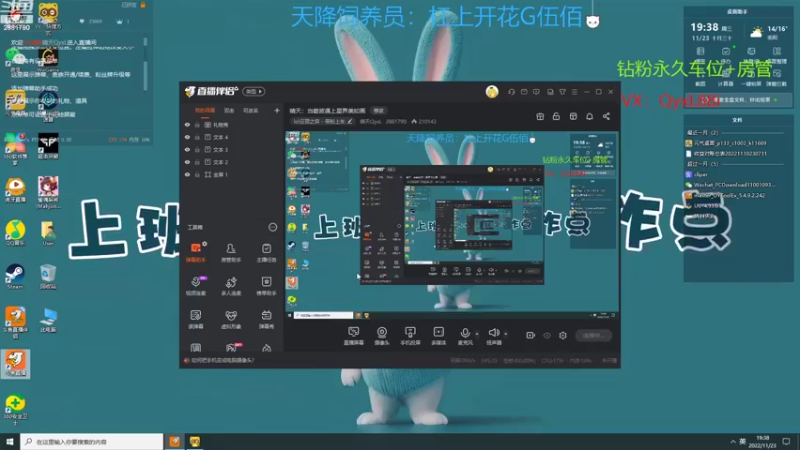Toggle lock on the 文本 4 layer

pos(197,137)
